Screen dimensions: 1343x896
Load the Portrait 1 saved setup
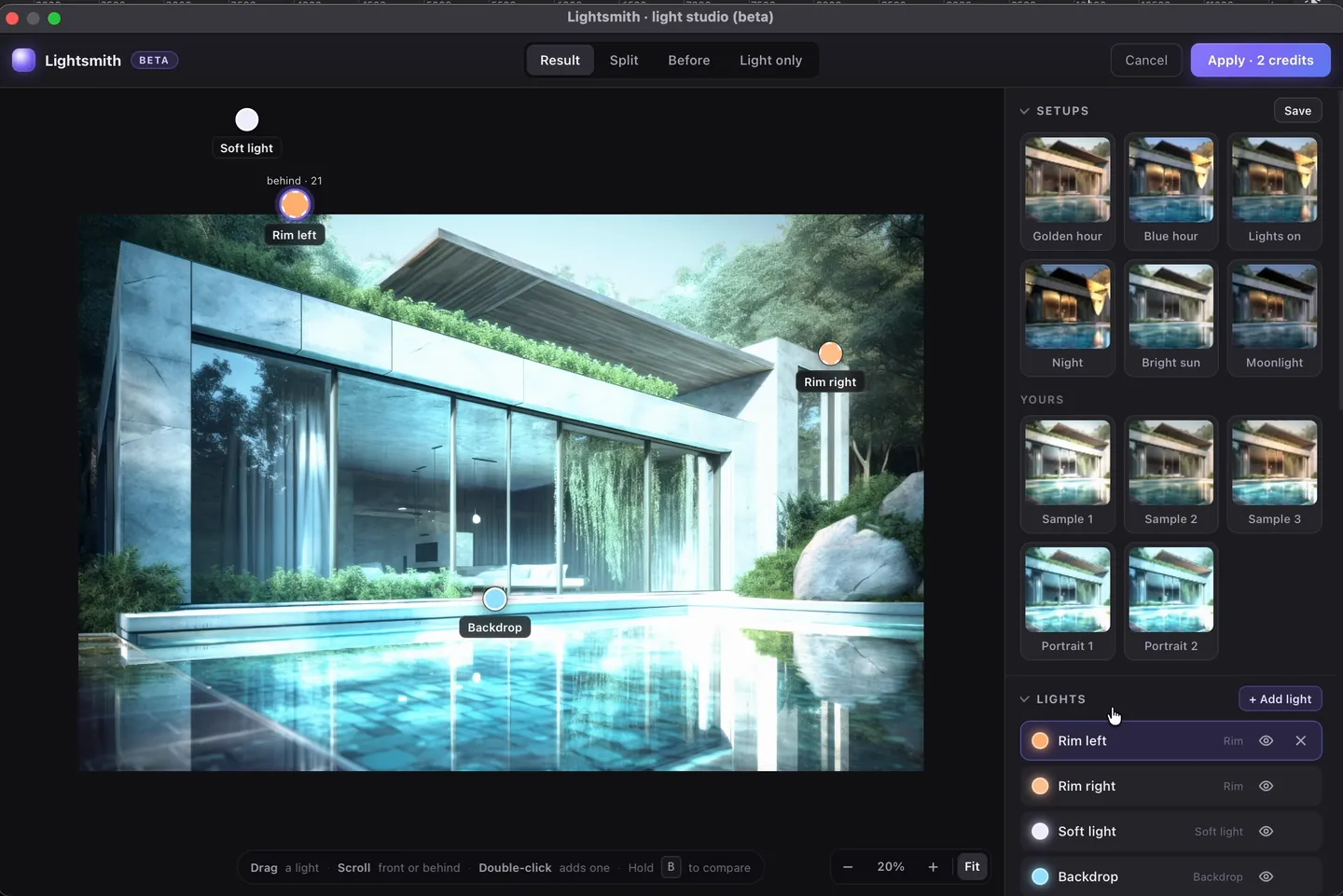click(1068, 601)
